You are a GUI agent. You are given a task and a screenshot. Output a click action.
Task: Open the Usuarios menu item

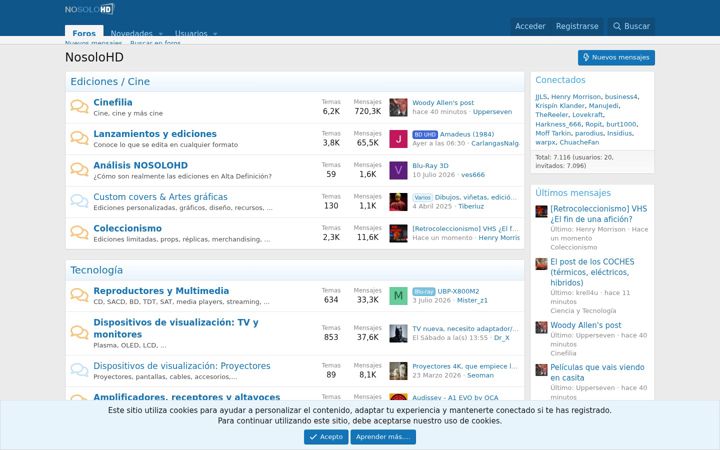(x=191, y=34)
